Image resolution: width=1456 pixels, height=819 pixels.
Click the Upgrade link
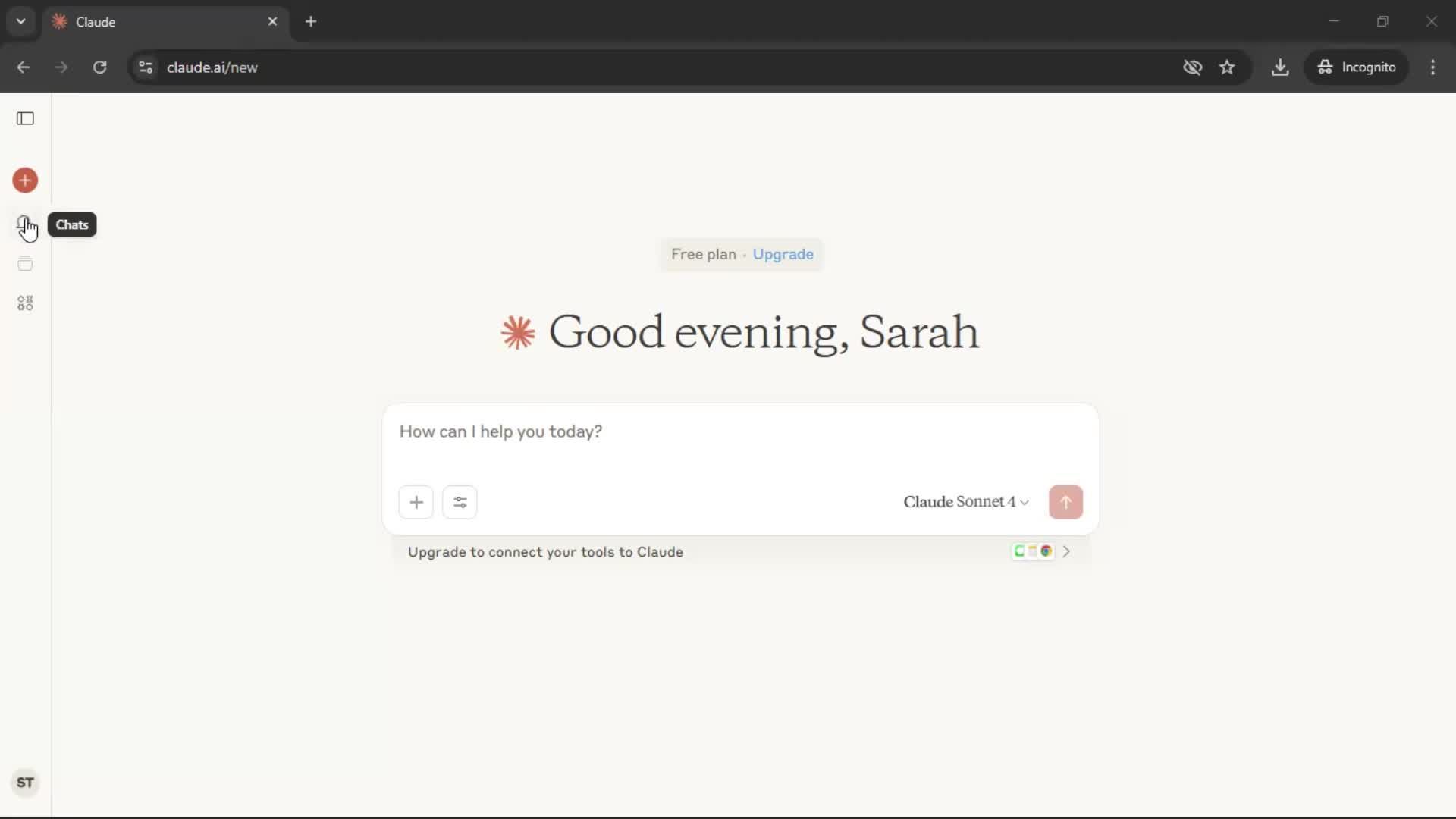tap(783, 254)
